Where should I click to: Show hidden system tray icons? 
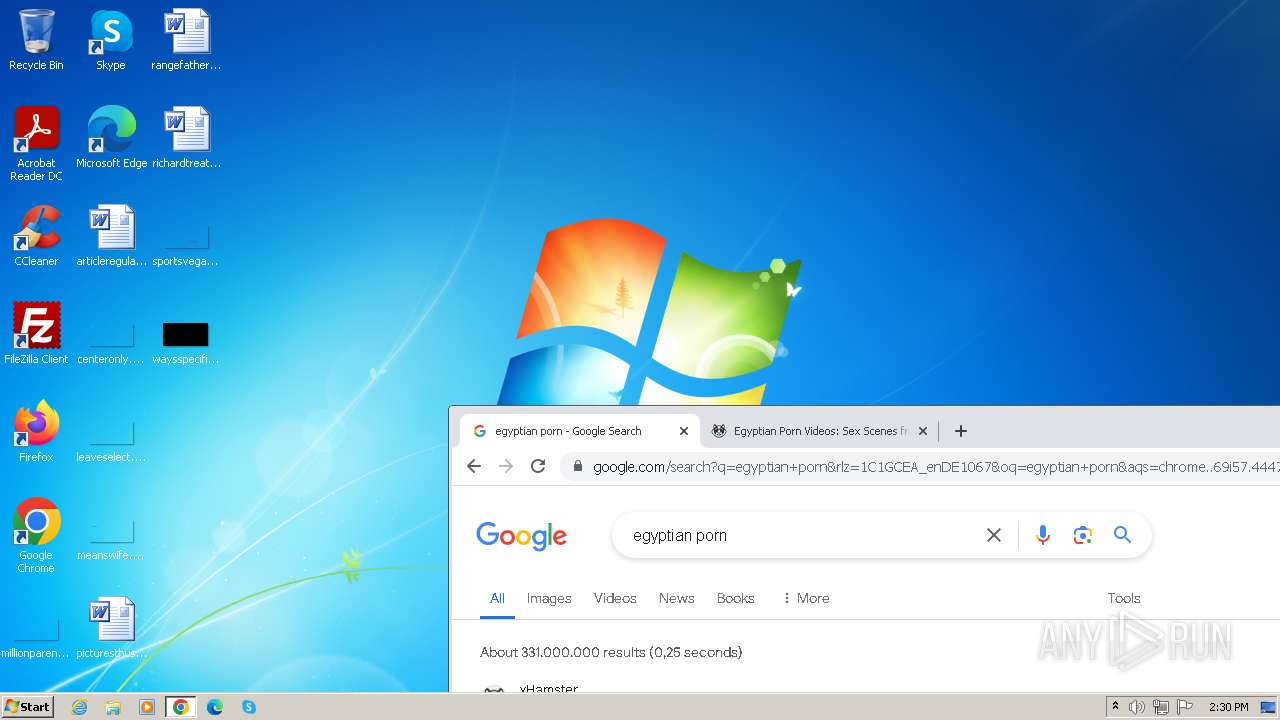[1115, 707]
